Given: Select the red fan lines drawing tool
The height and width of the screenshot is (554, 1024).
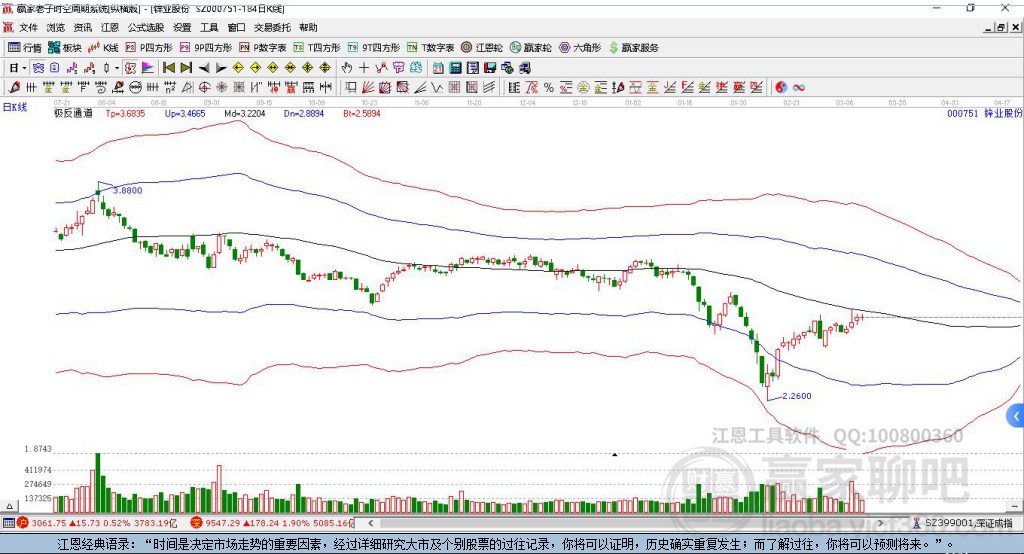Looking at the screenshot, I should [x=369, y=88].
